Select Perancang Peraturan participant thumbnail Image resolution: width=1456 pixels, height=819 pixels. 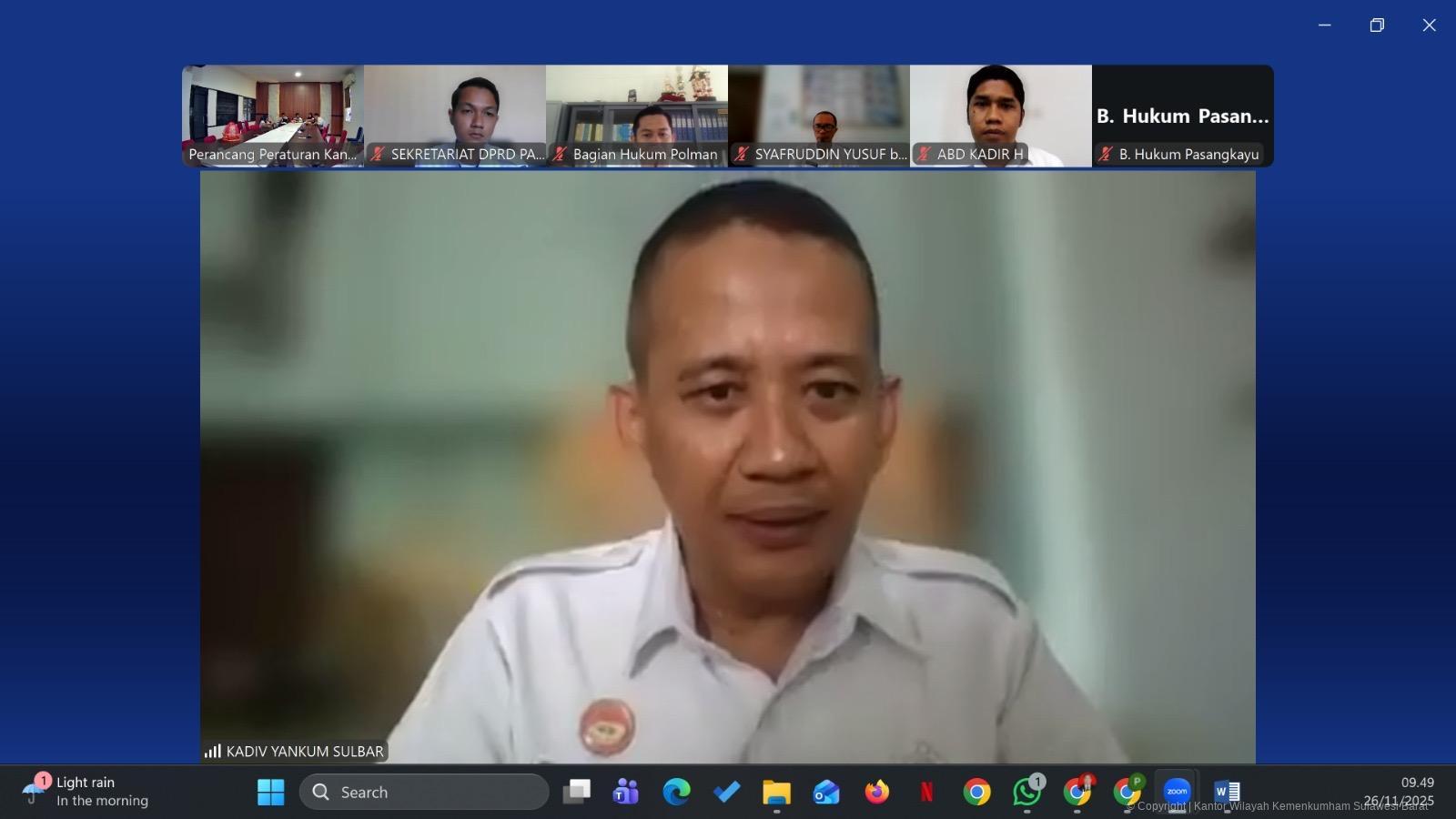point(273,116)
